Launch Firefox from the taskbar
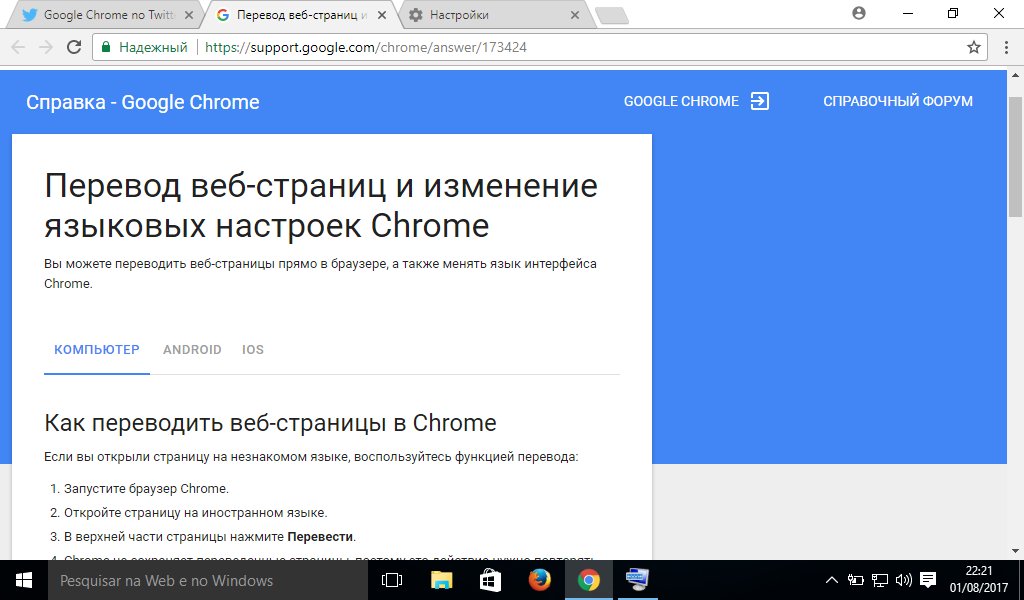Image resolution: width=1024 pixels, height=600 pixels. tap(539, 580)
